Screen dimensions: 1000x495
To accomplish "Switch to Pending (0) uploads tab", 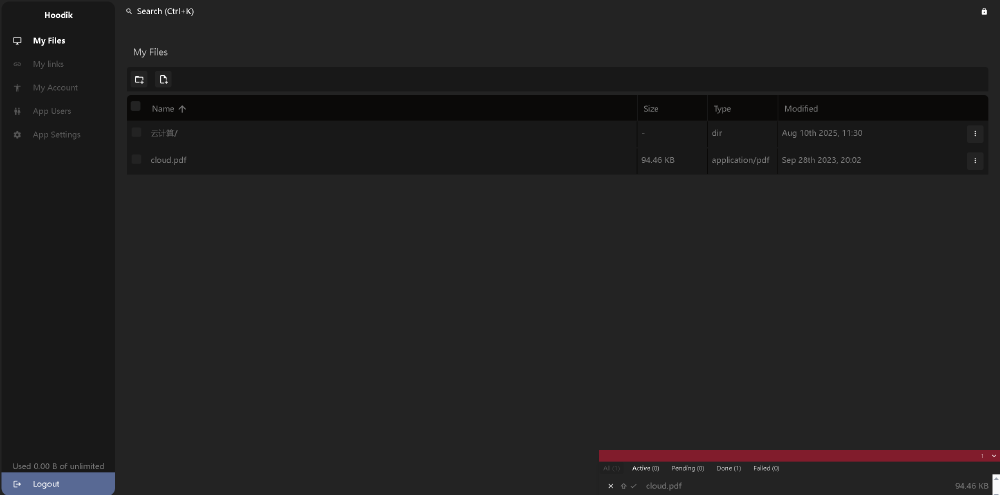I will pos(688,468).
